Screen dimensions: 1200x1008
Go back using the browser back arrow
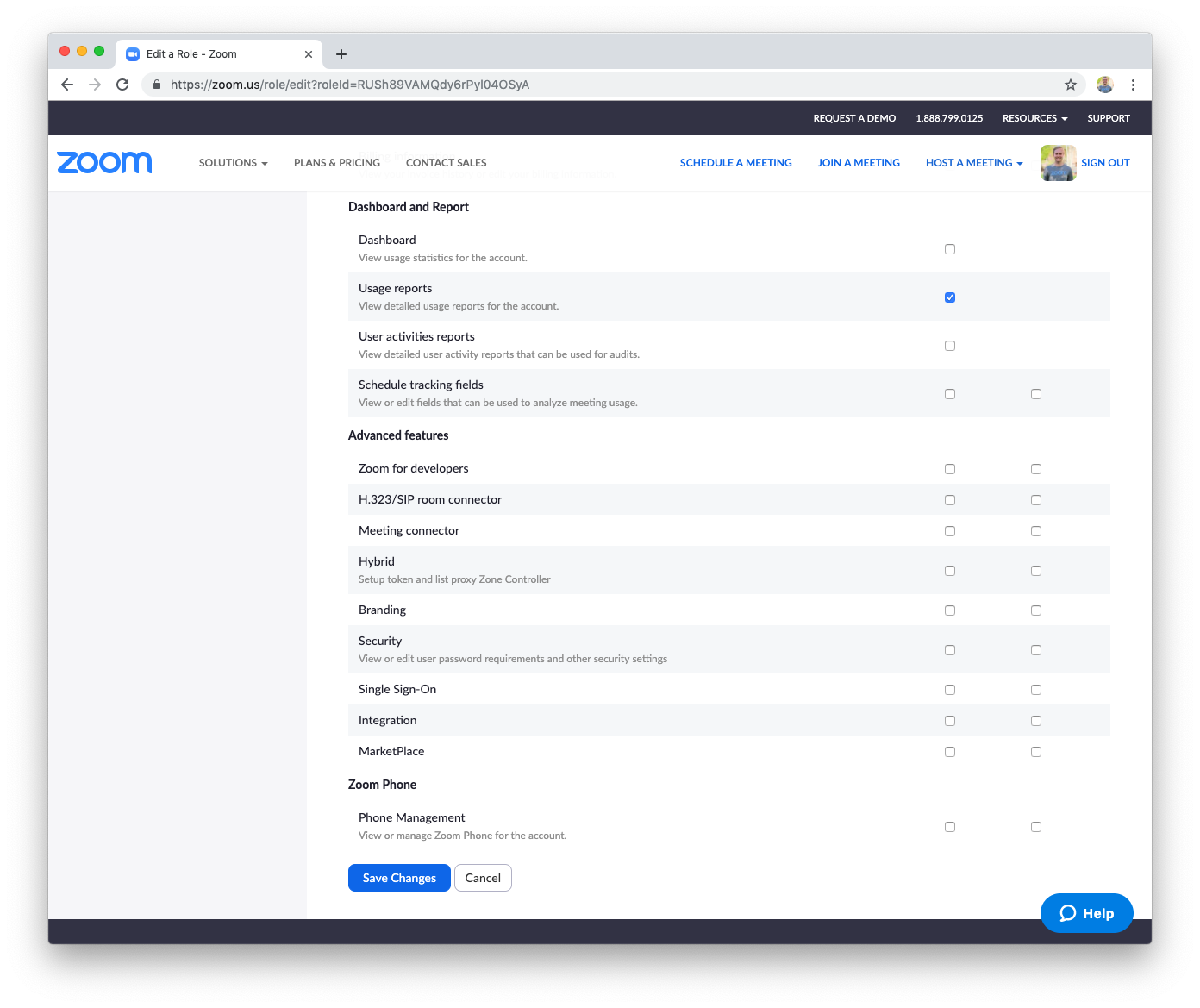point(67,85)
